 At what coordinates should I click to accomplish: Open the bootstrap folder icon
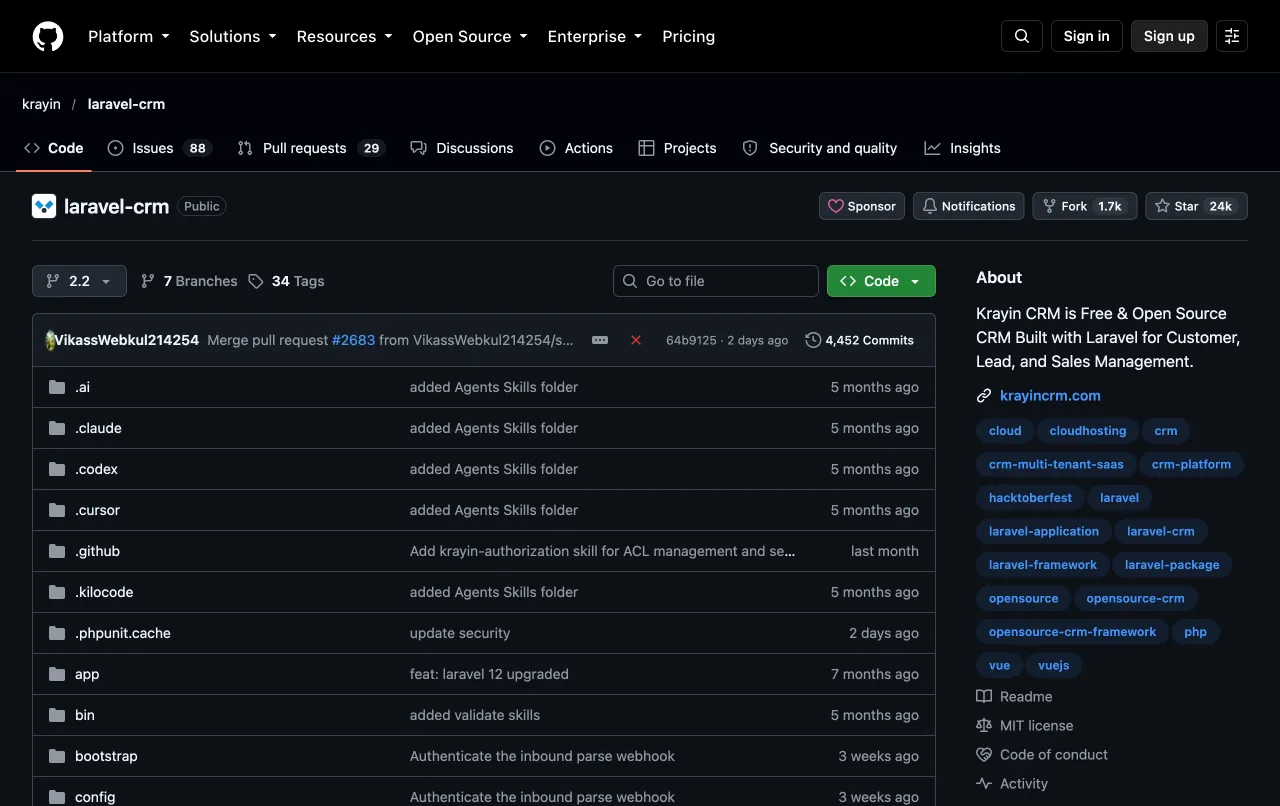[57, 756]
